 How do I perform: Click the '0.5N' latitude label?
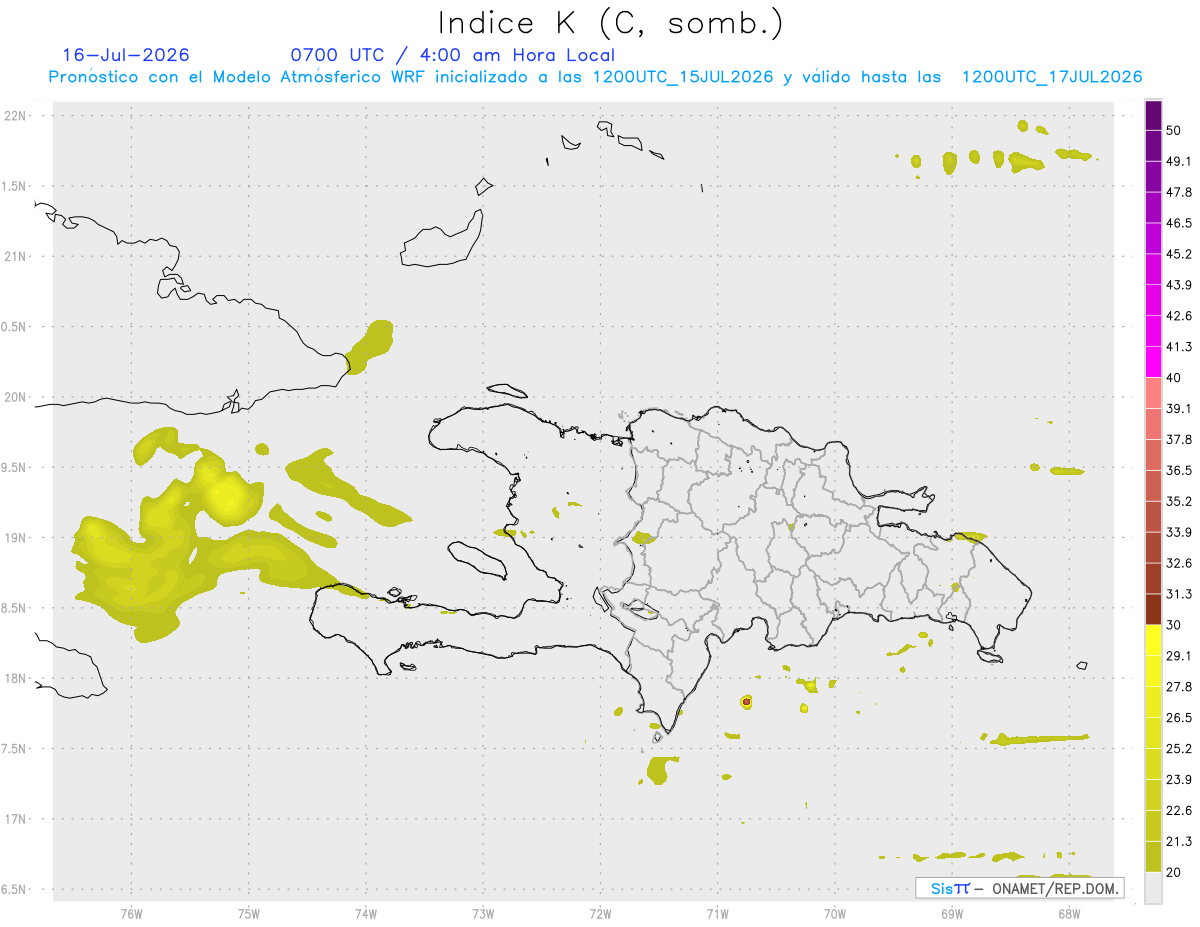click(14, 327)
